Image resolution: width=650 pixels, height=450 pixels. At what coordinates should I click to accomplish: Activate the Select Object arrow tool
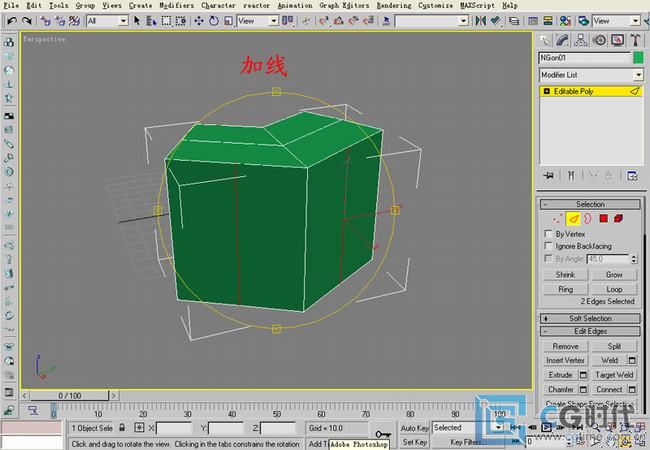(137, 21)
